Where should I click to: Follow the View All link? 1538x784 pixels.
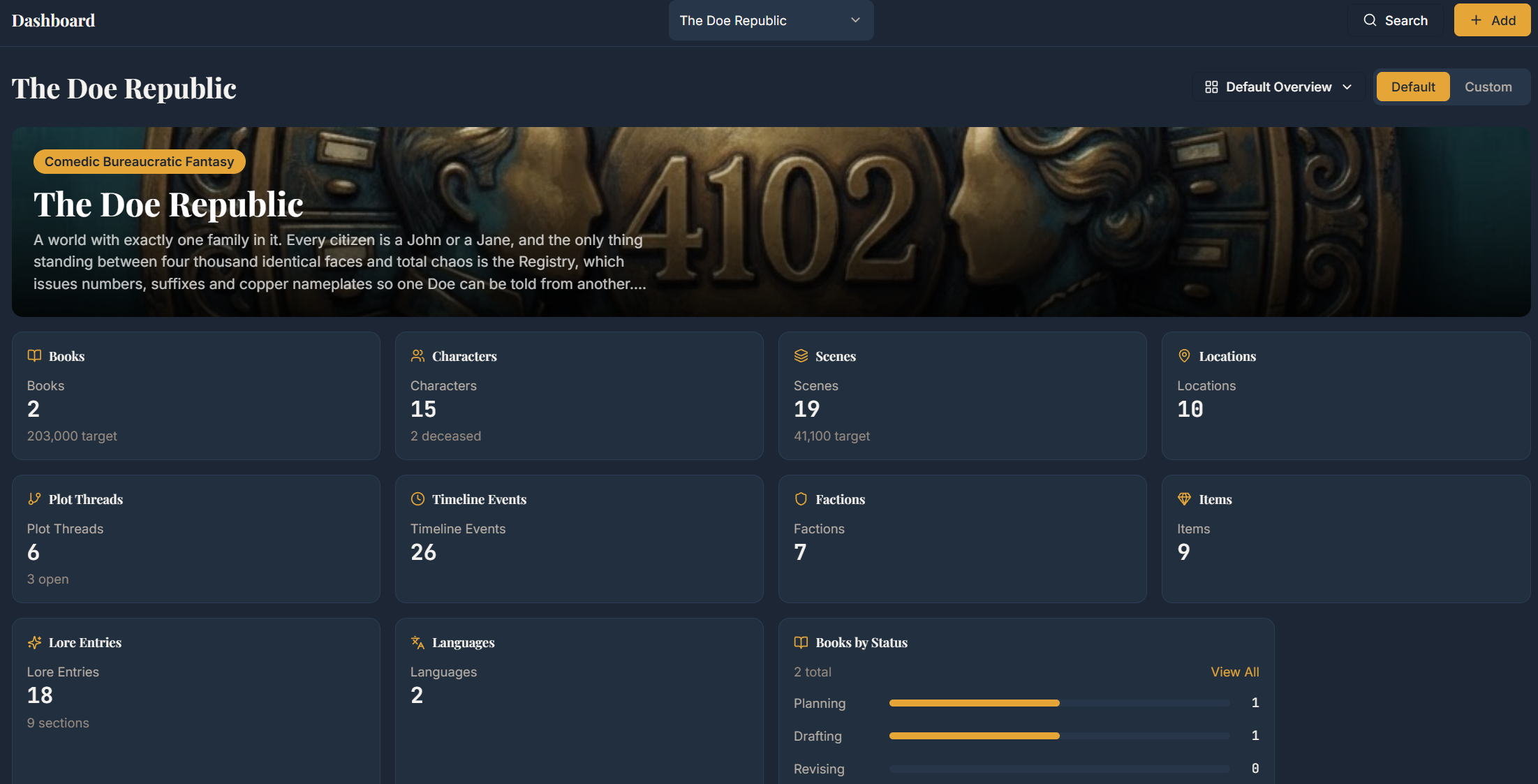click(x=1234, y=672)
